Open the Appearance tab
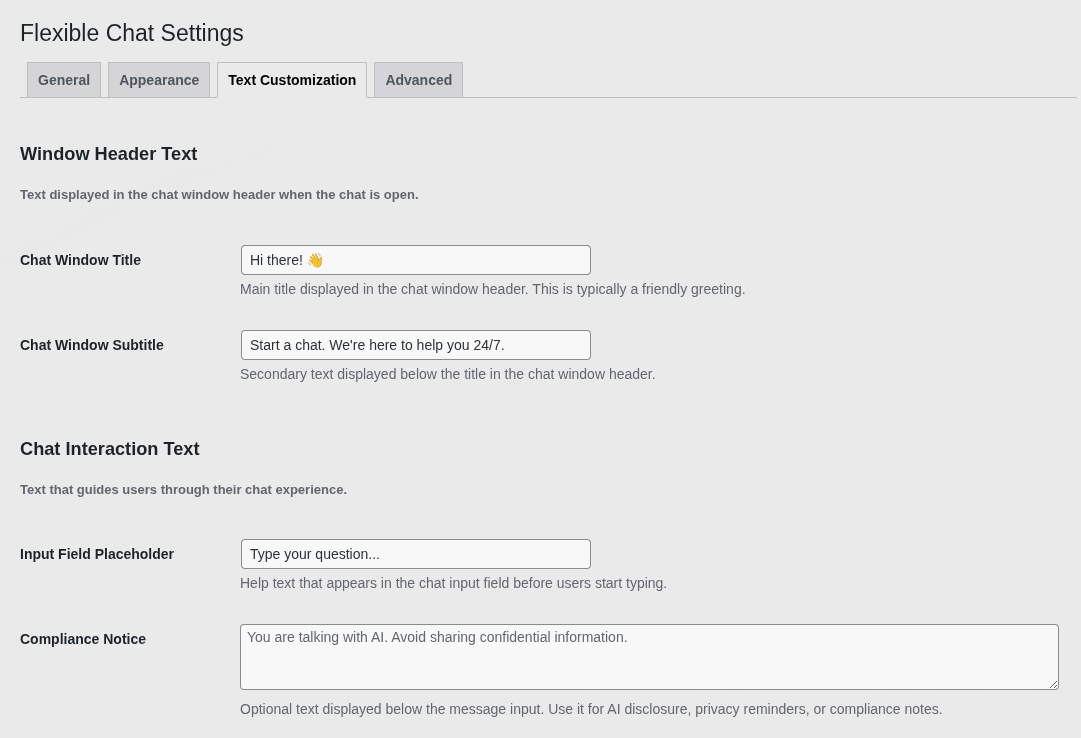This screenshot has height=738, width=1081. [x=159, y=80]
